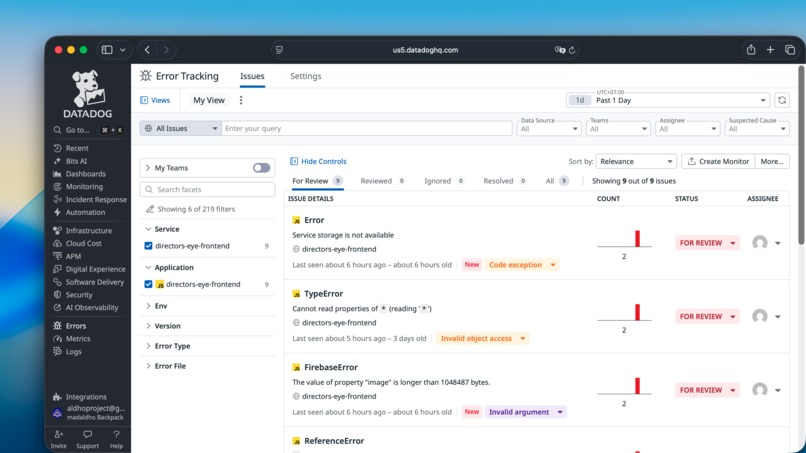Open the FirebaseError issue title
806x453 pixels.
(x=331, y=368)
